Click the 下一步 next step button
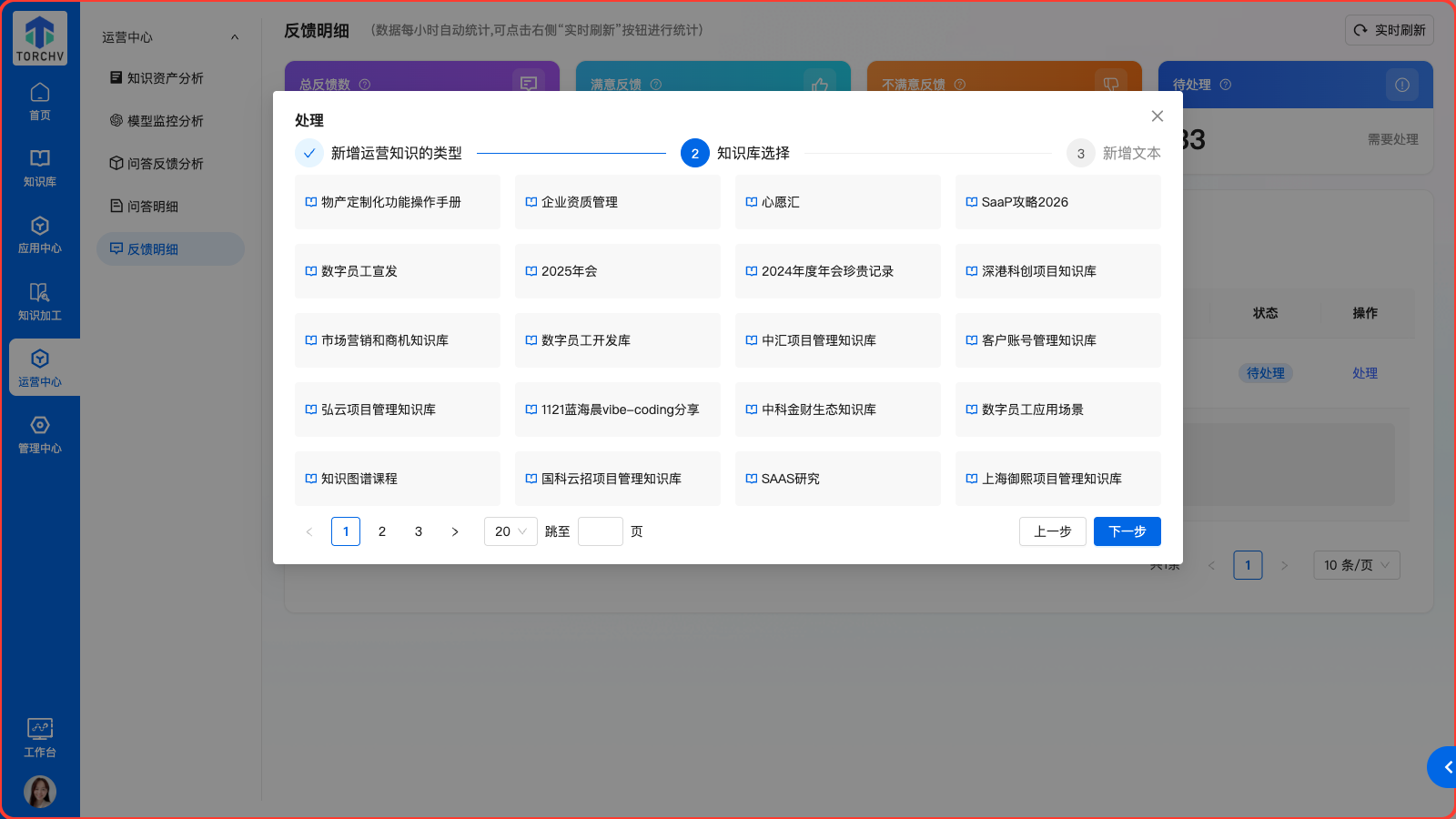Screen dimensions: 1456x819 tap(1127, 531)
